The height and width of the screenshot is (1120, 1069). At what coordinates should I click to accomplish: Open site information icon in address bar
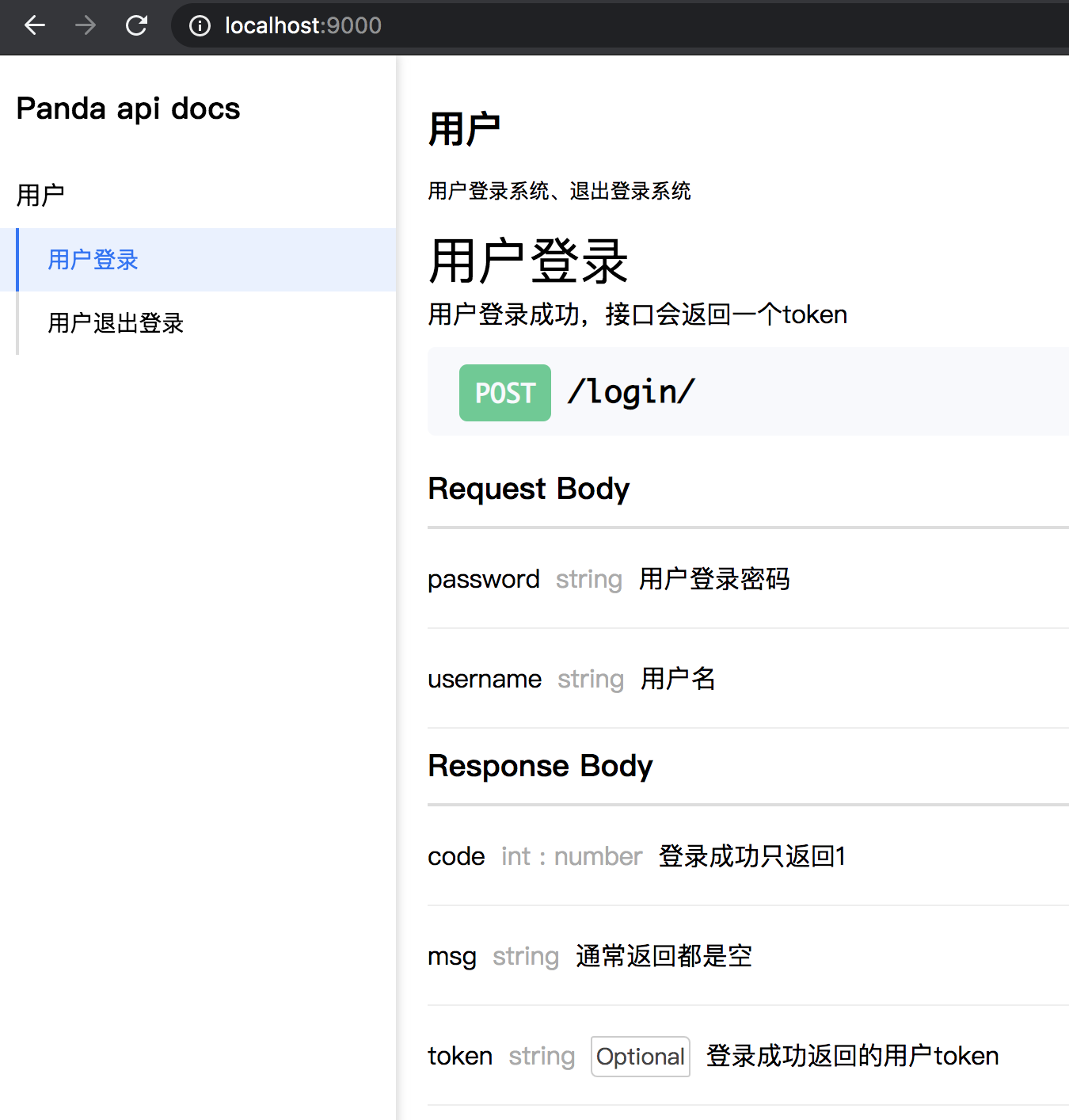[200, 26]
